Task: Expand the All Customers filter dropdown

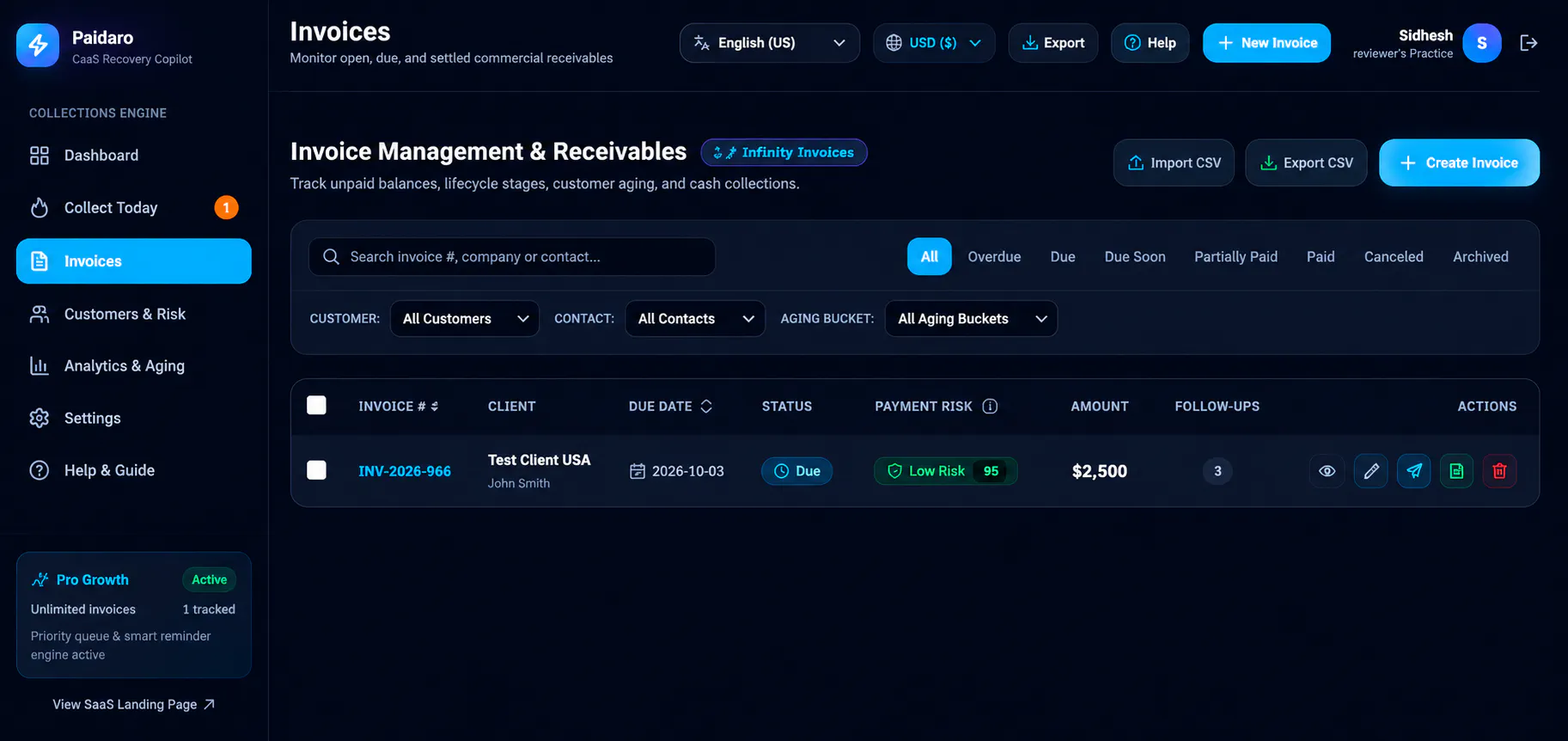Action: tap(465, 319)
